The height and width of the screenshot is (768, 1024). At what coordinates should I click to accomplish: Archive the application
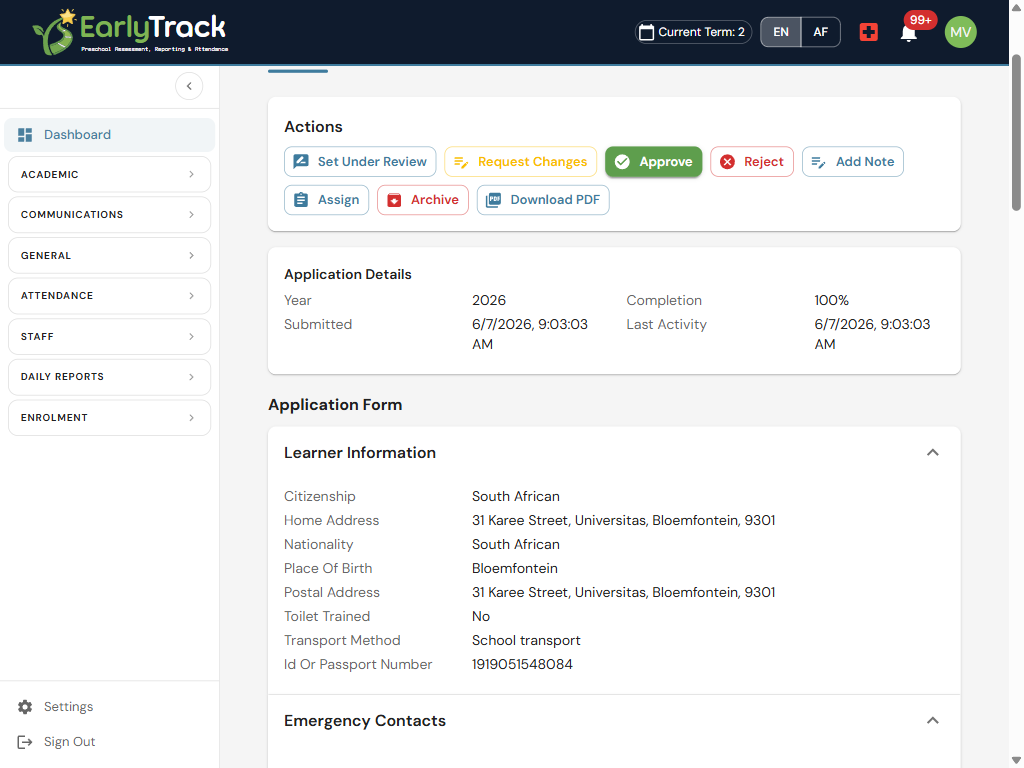pos(423,200)
